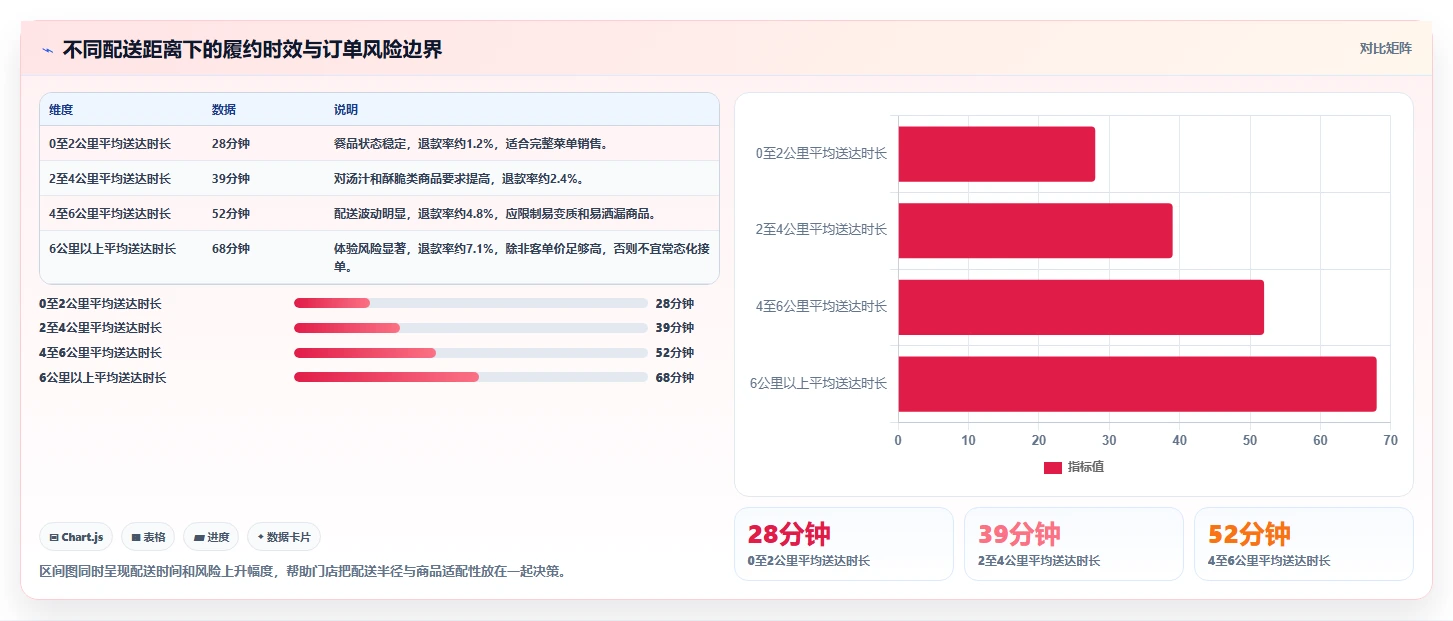Image resolution: width=1453 pixels, height=621 pixels.
Task: Click description mentioning 退款率约7.1%
Action: (521, 258)
